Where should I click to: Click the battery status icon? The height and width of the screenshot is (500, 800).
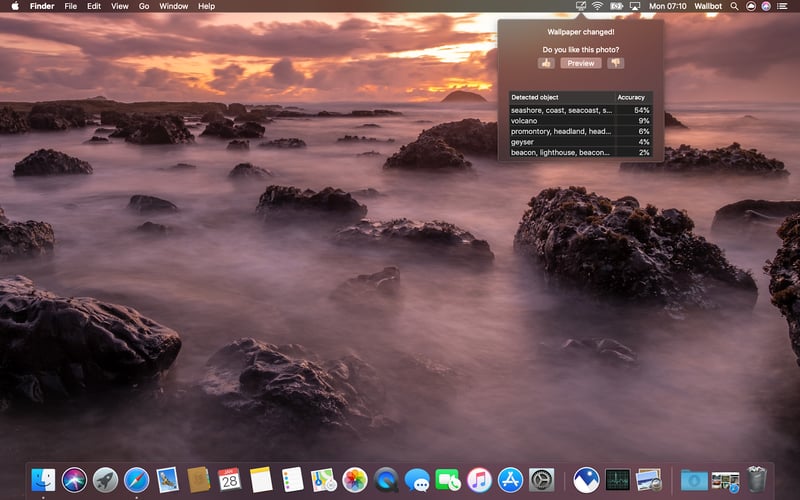616,6
